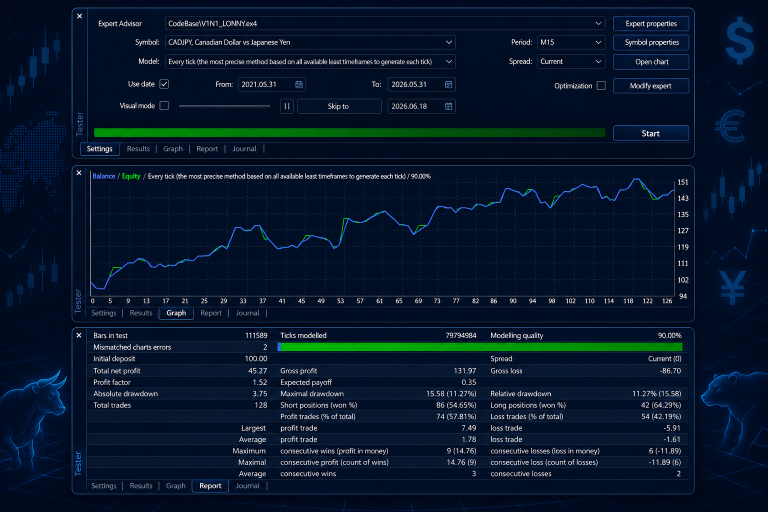The width and height of the screenshot is (768, 512).
Task: Click Short positions value 86 (54.65%)
Action: [456, 405]
